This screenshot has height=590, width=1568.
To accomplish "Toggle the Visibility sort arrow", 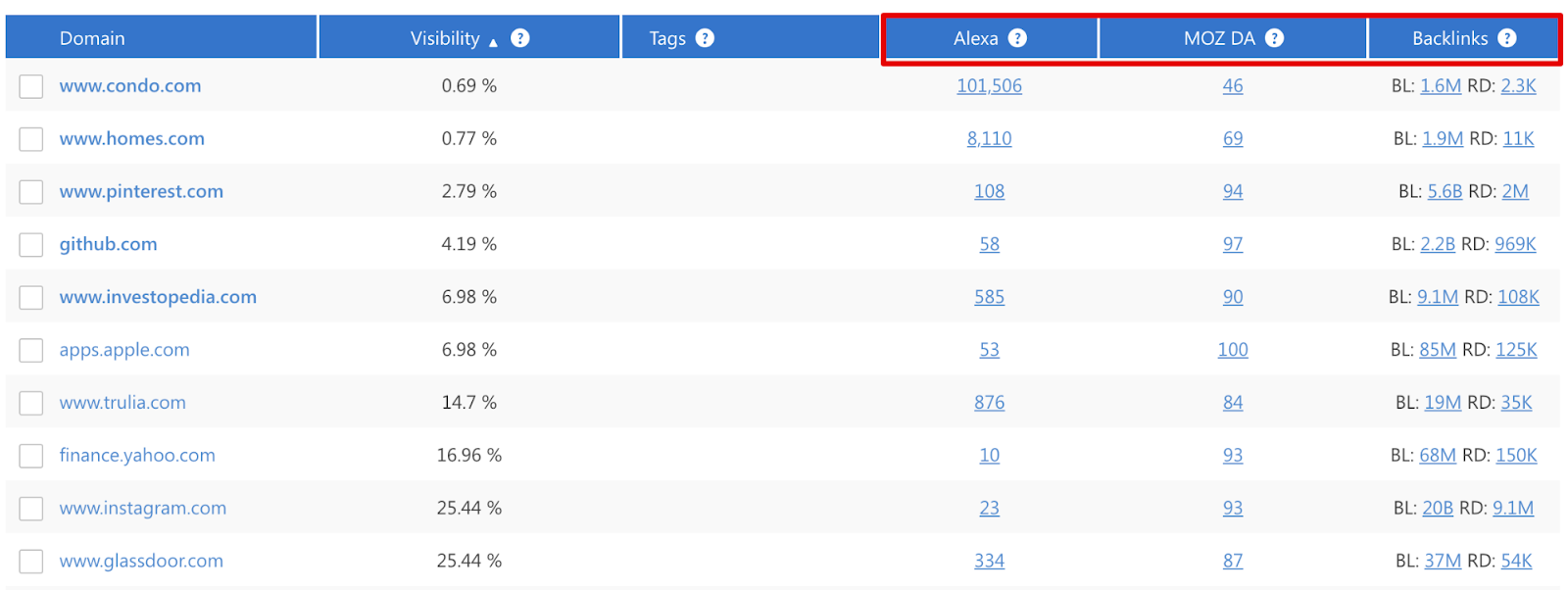I will [x=493, y=42].
